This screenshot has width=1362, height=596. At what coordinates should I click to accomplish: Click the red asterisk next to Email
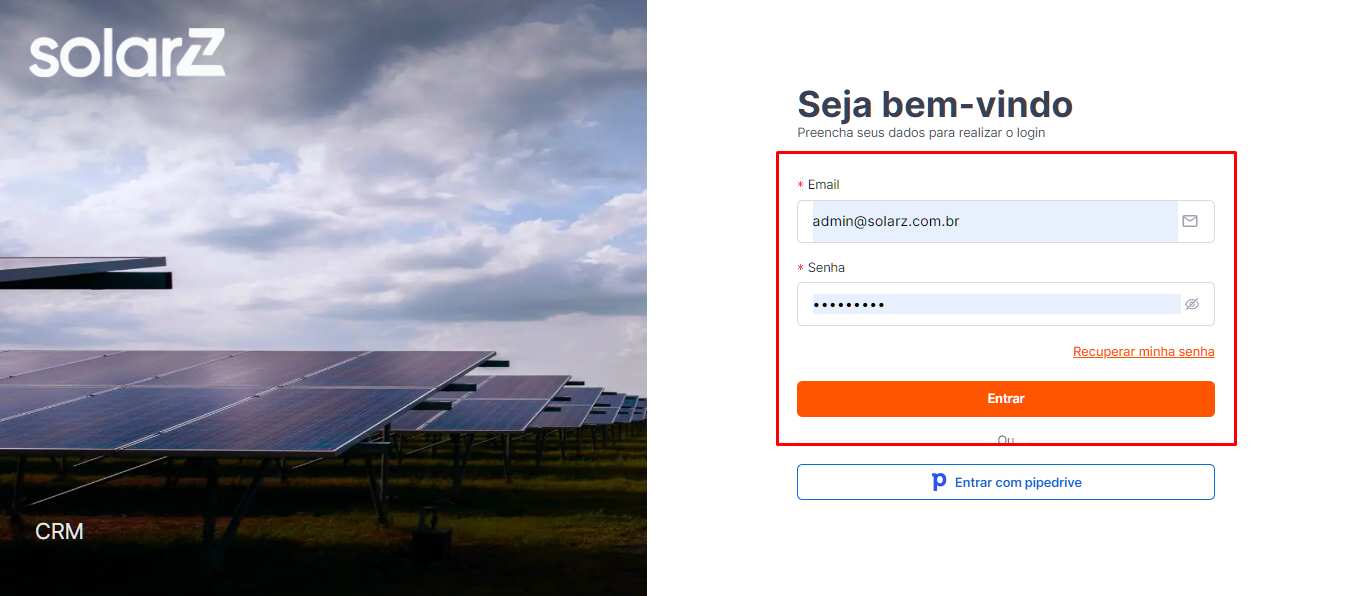[799, 184]
